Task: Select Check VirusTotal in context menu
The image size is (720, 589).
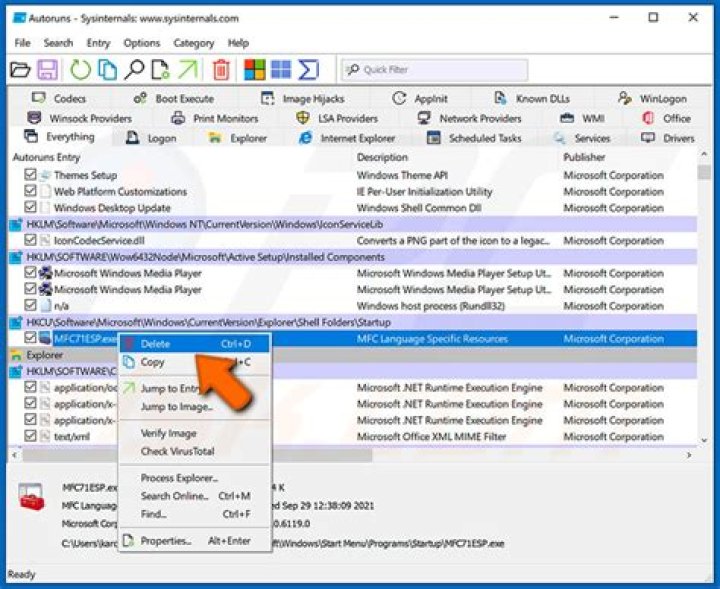Action: (x=177, y=451)
